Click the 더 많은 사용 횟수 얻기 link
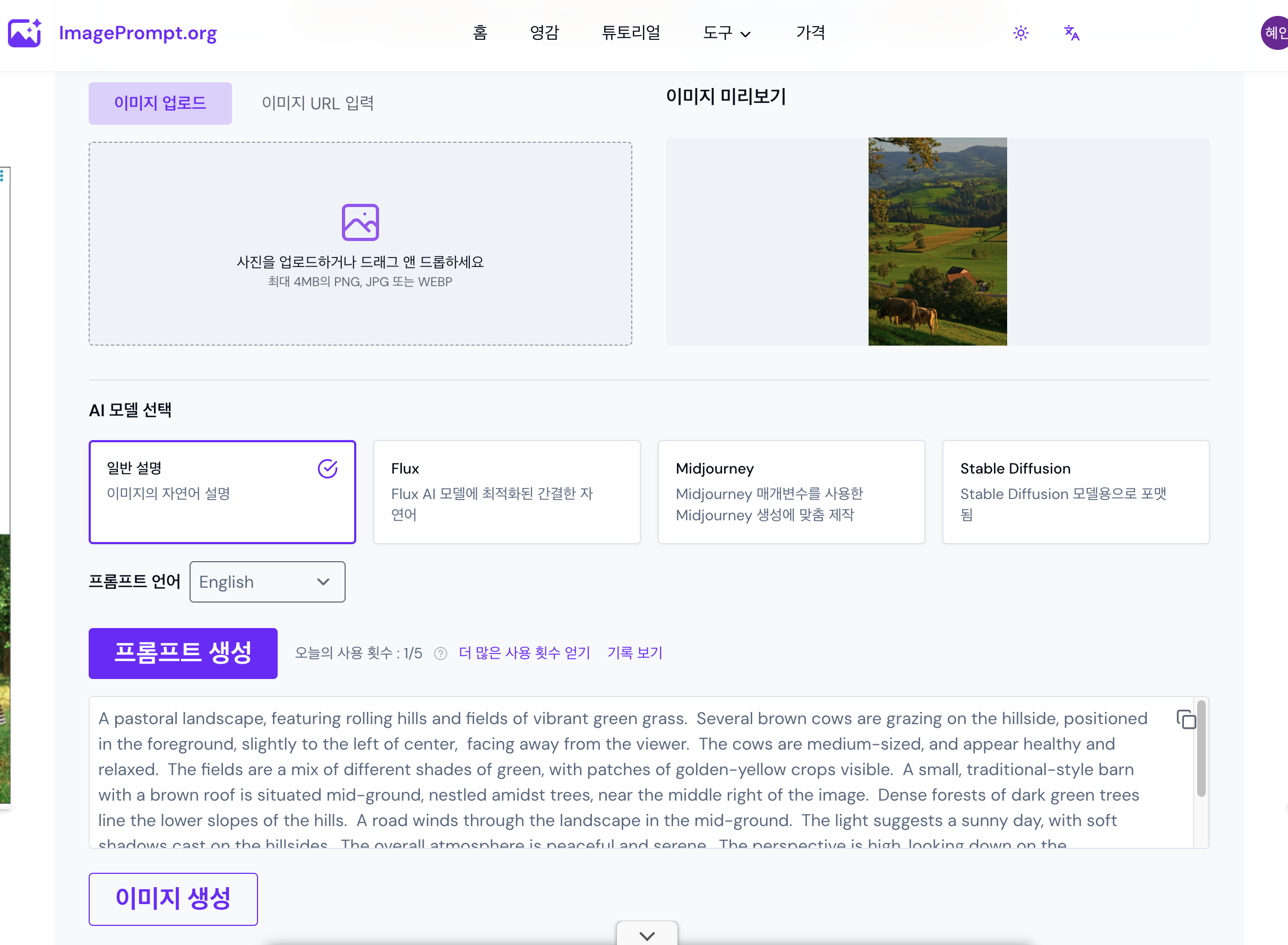The image size is (1288, 945). [524, 652]
